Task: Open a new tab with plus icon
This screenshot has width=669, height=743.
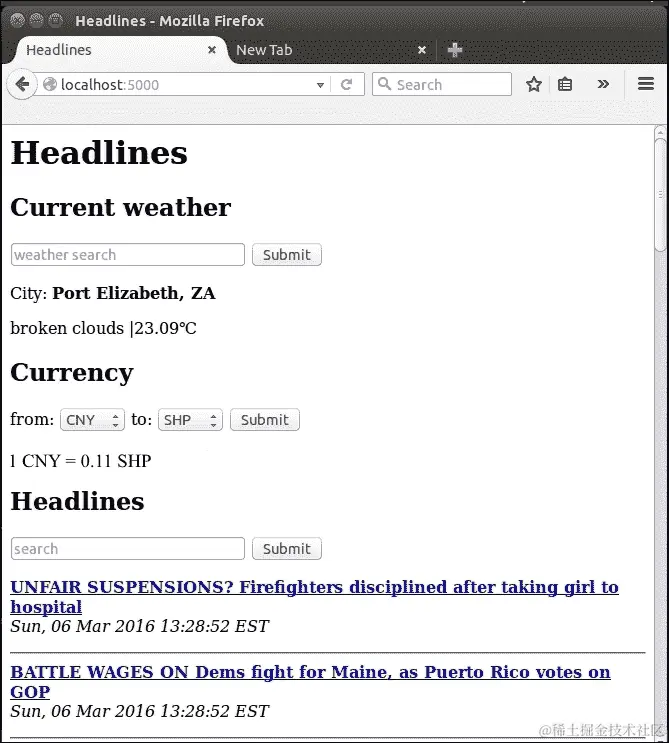Action: (455, 50)
